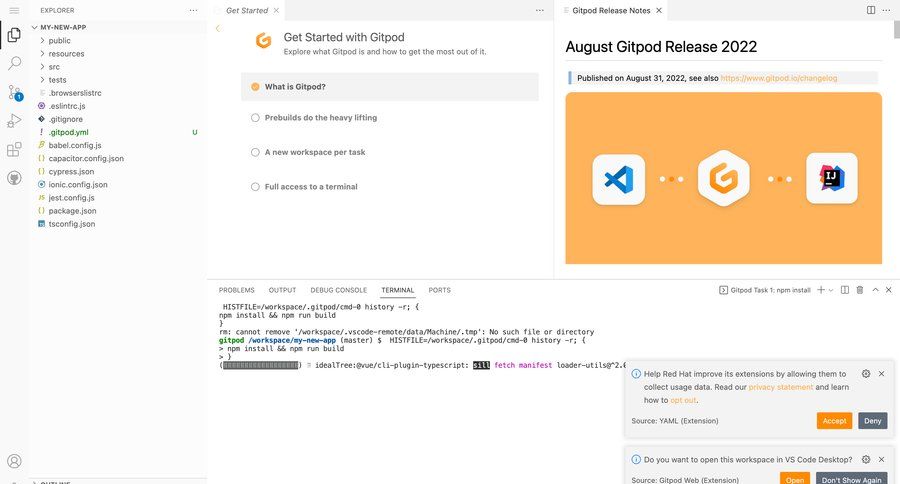
Task: Open the Accounts menu icon
Action: point(14,461)
